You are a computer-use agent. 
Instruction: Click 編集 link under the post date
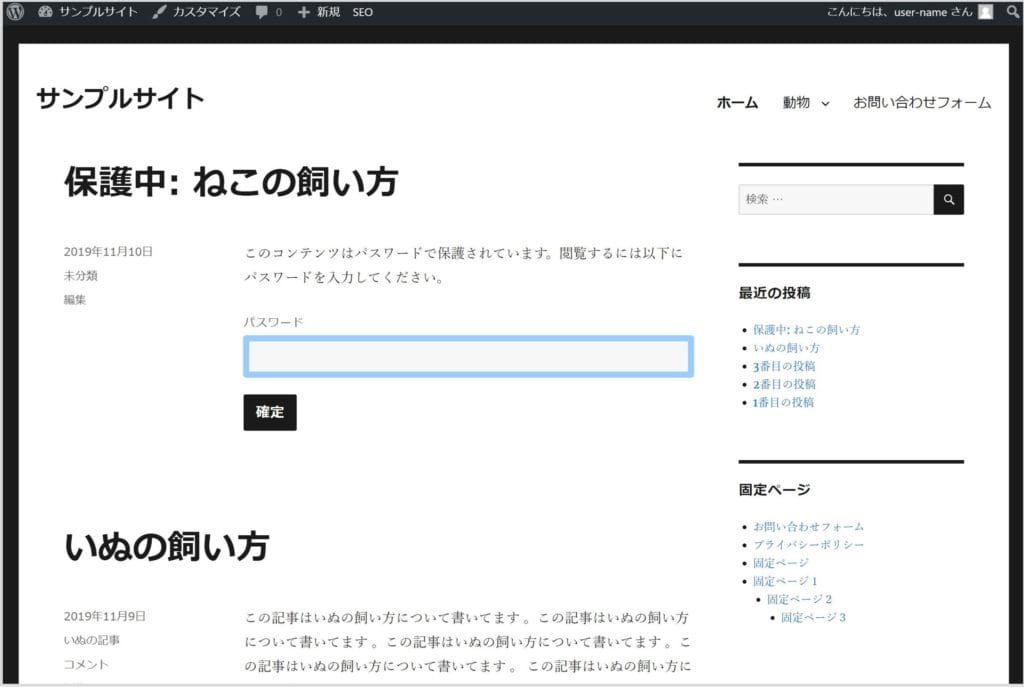coord(75,299)
